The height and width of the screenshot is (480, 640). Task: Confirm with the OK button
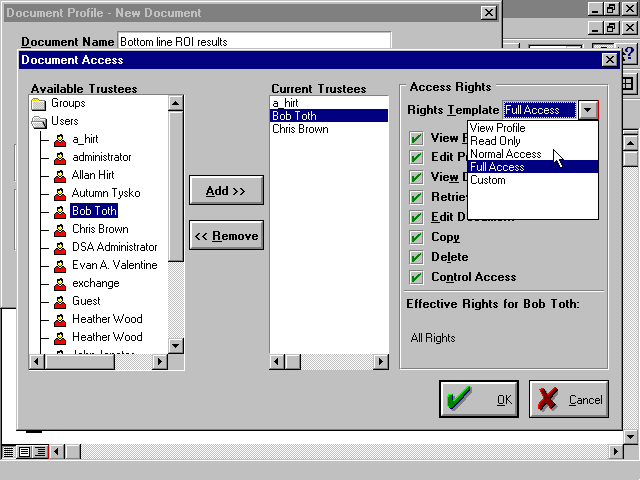(x=479, y=399)
